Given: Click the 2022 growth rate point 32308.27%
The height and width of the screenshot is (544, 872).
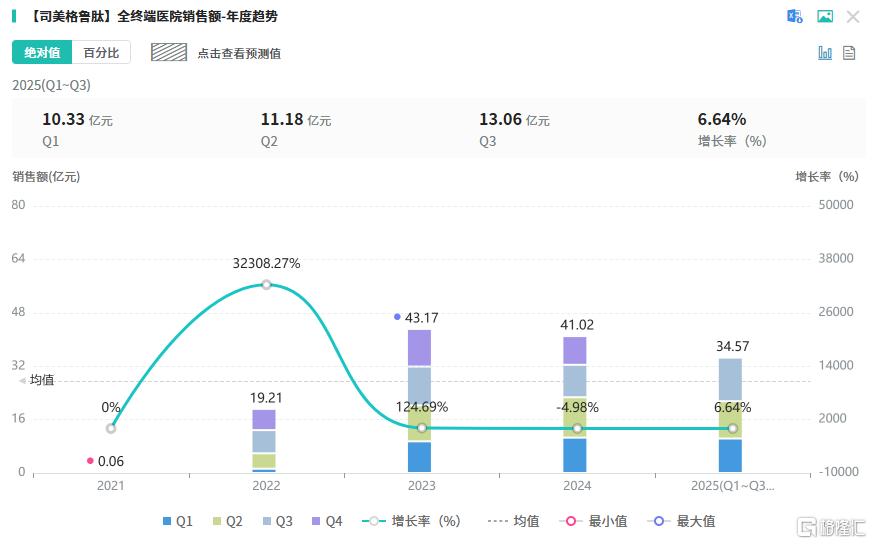Looking at the screenshot, I should tap(266, 285).
